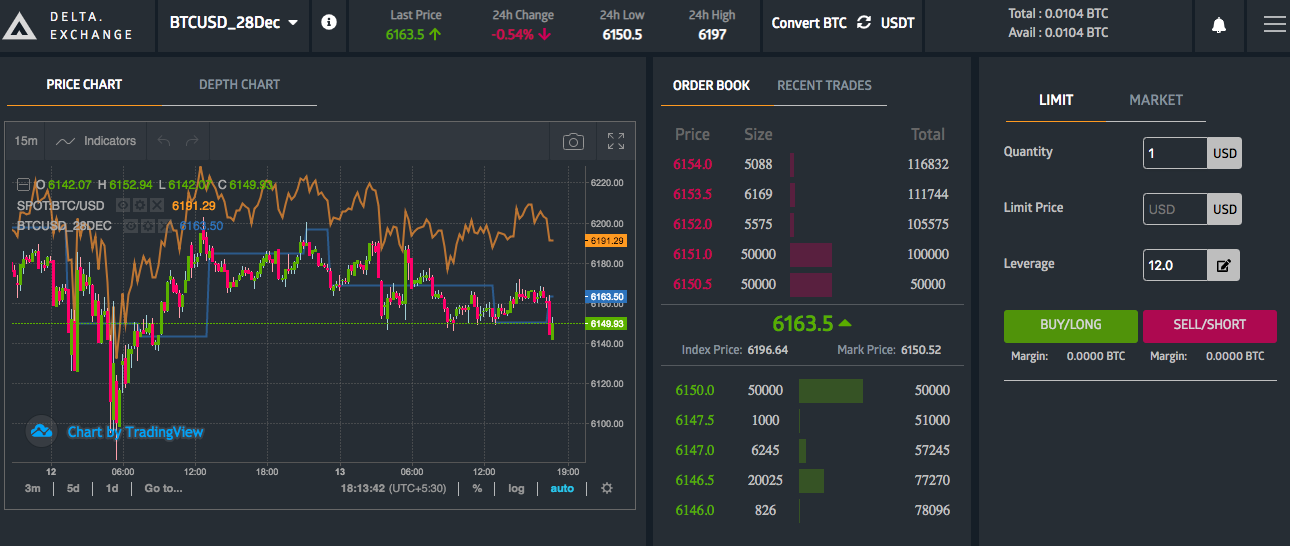Hide the SPOT:BTC/USD indicator with eye icon
1290x546 pixels.
(x=123, y=205)
